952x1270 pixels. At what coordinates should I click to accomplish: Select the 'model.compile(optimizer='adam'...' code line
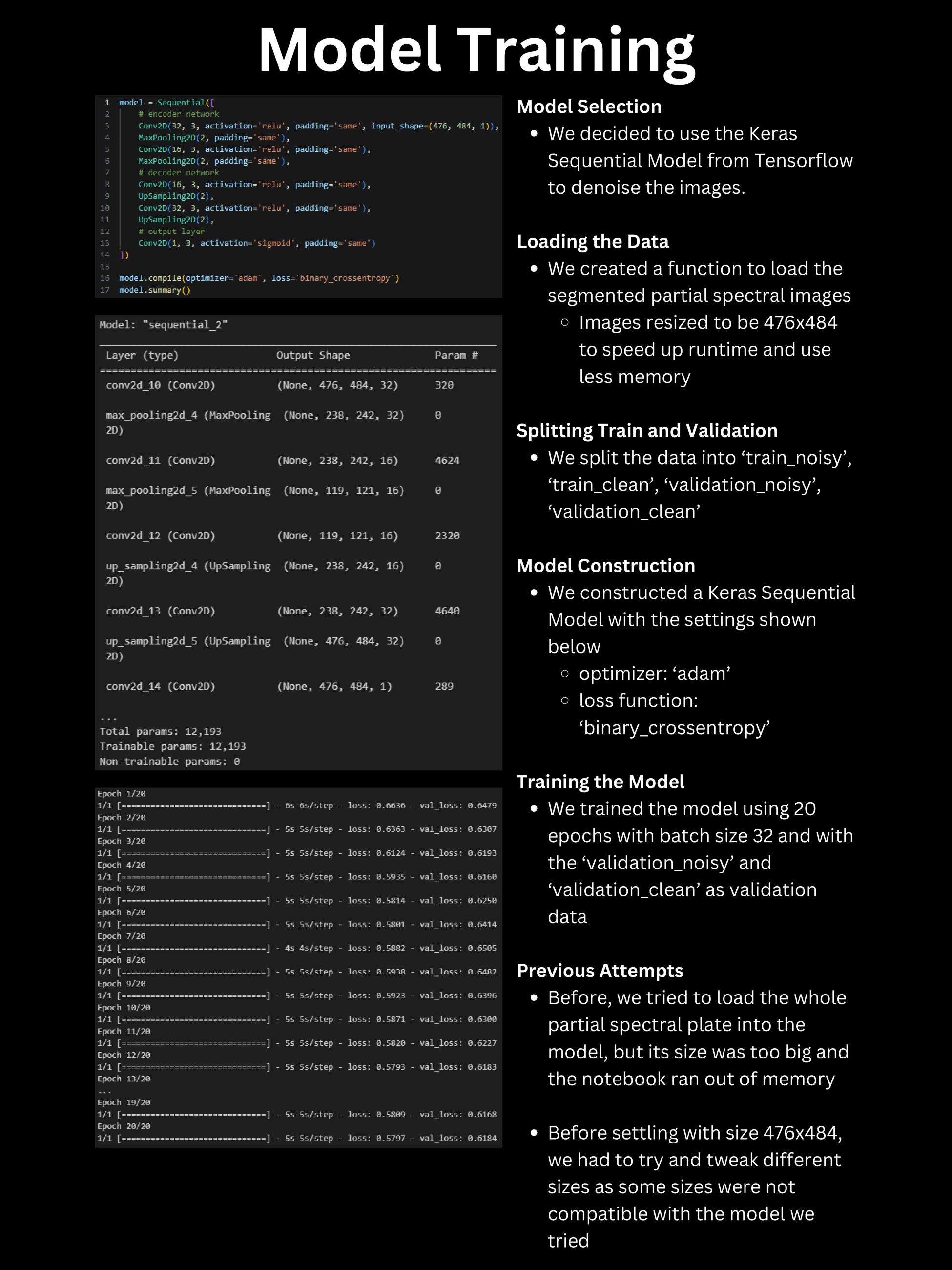[259, 278]
